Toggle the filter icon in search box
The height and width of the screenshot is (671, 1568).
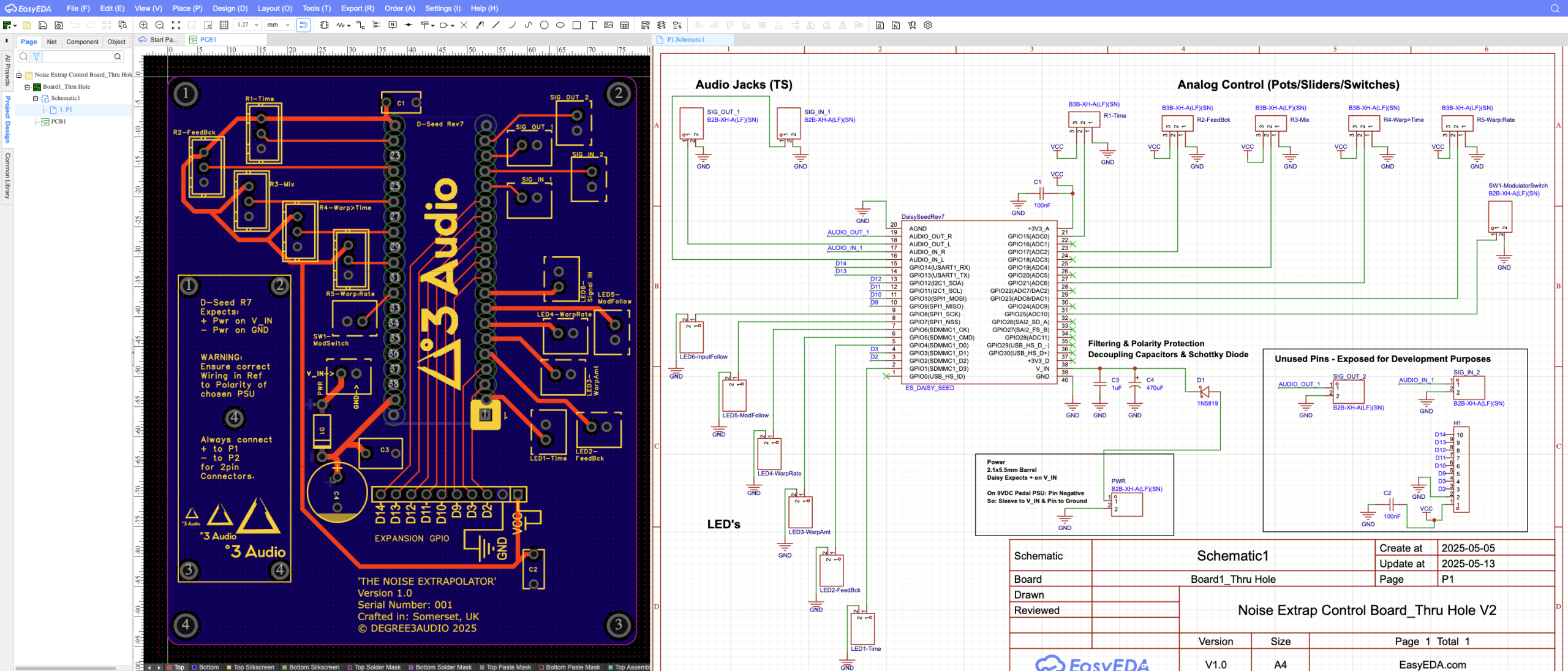pos(36,56)
